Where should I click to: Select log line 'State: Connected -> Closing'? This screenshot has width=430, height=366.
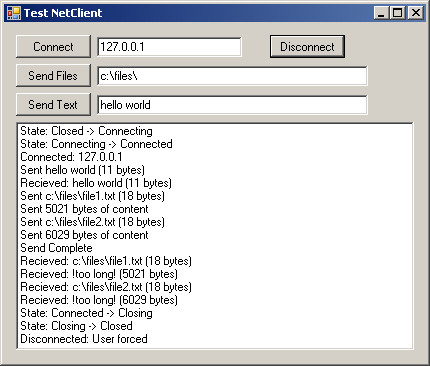[x=86, y=313]
